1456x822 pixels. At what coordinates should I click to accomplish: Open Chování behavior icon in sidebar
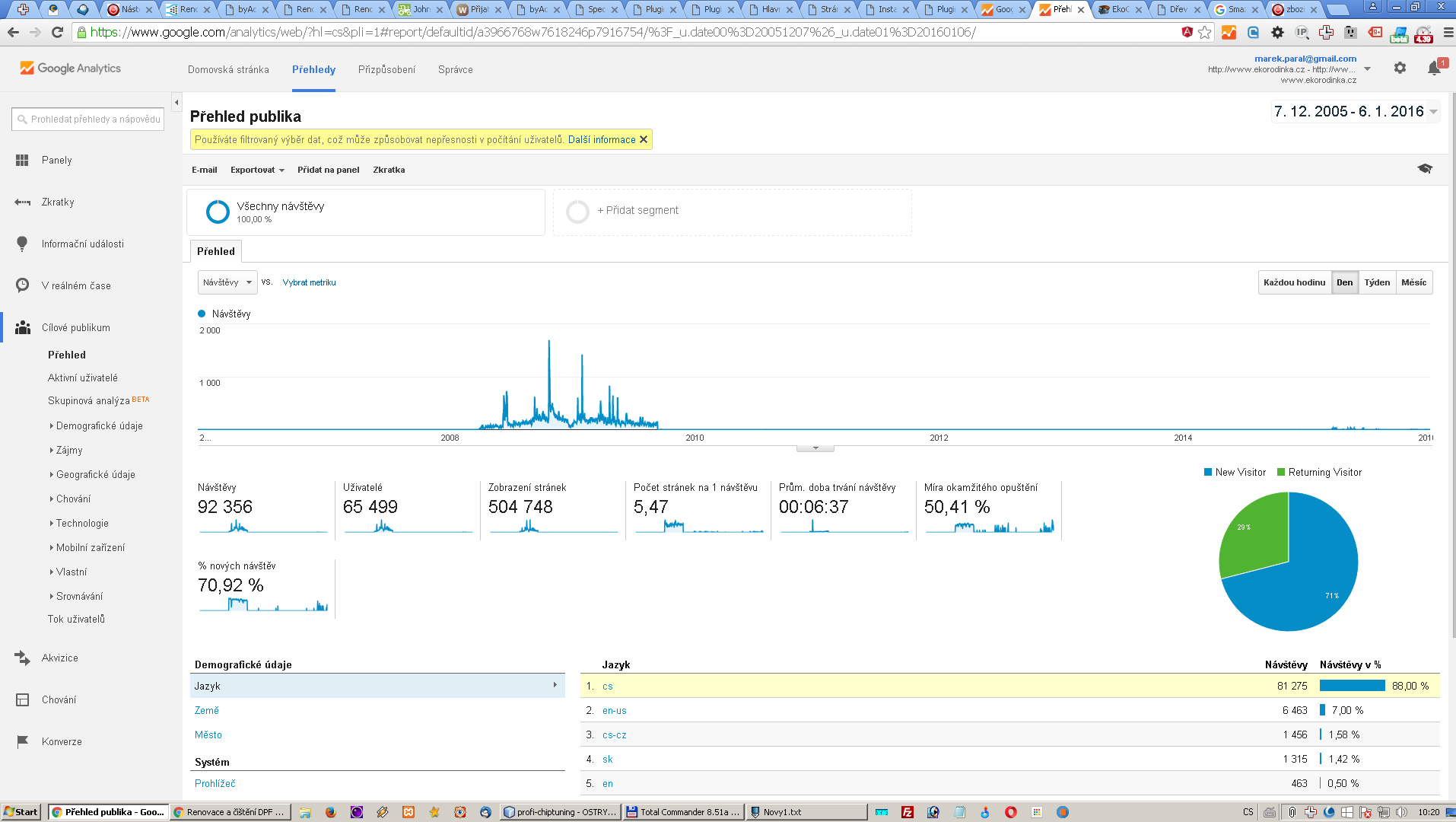point(22,699)
